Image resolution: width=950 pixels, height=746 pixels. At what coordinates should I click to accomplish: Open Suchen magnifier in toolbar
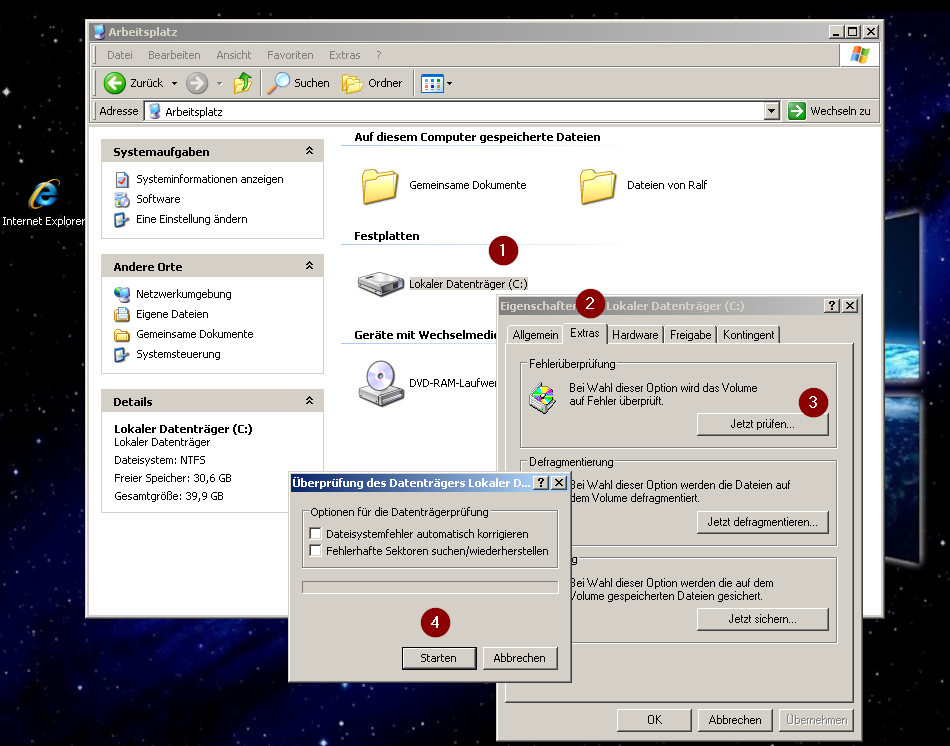click(x=299, y=83)
